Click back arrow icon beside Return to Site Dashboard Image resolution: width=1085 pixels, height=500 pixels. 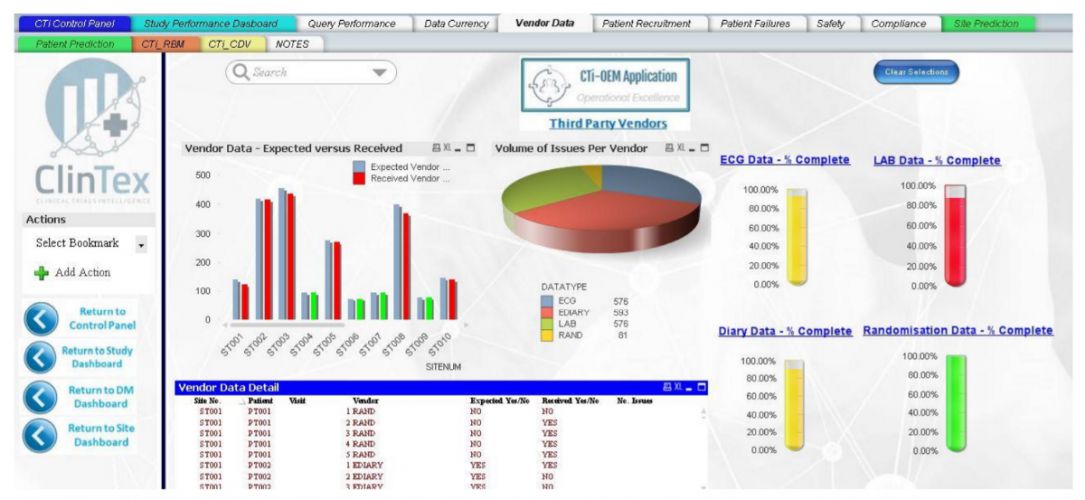(x=41, y=436)
